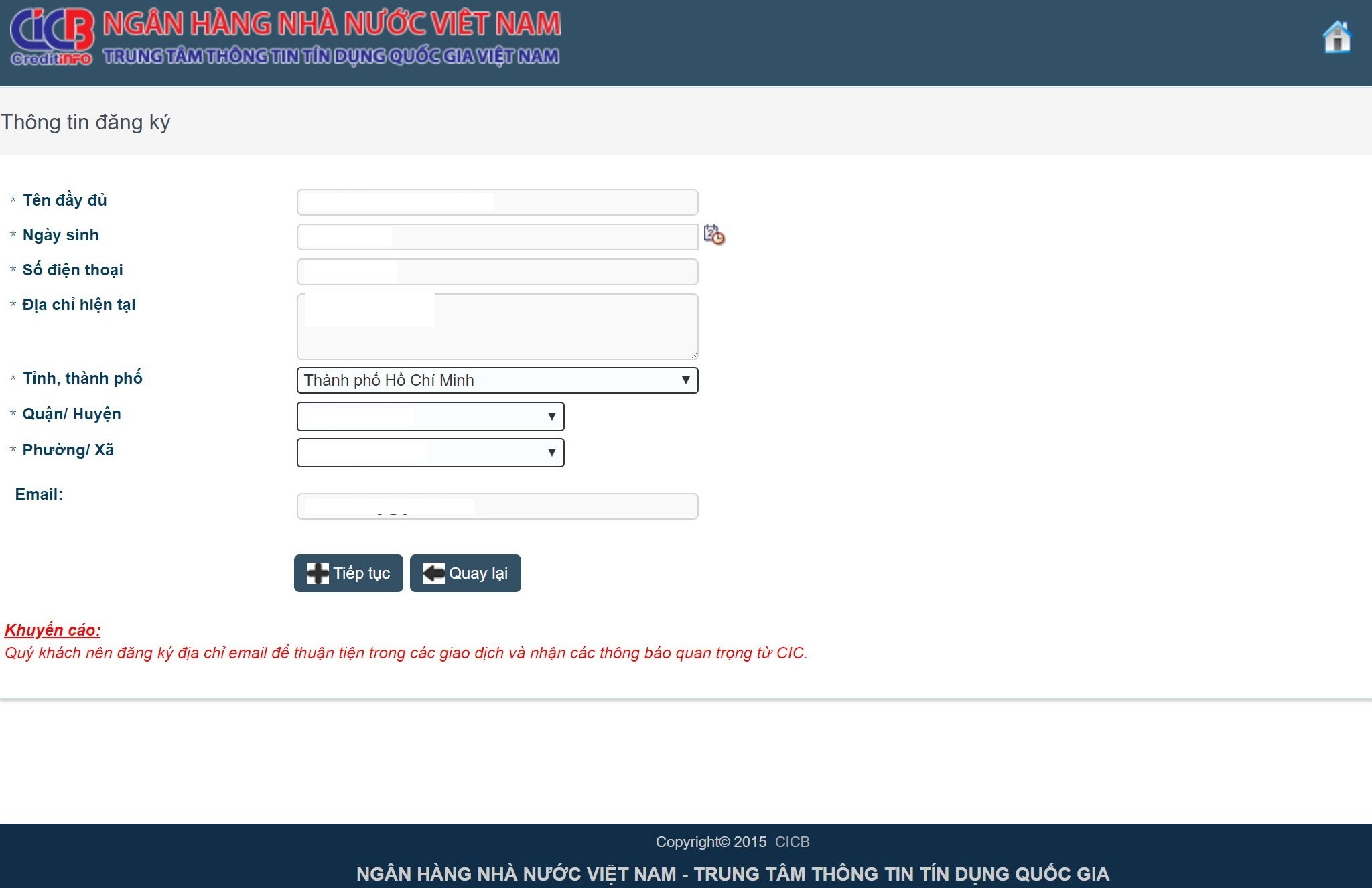Click the email recommendation notice text

click(x=406, y=653)
